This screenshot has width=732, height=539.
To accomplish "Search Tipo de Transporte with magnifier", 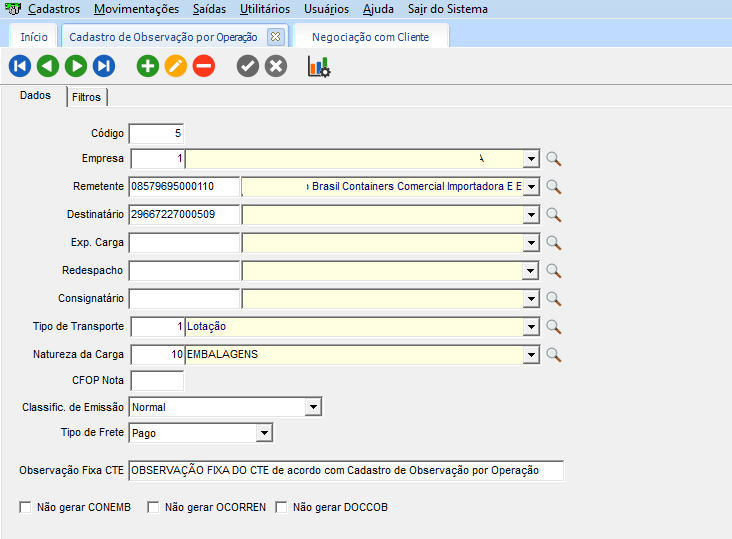I will pyautogui.click(x=554, y=327).
